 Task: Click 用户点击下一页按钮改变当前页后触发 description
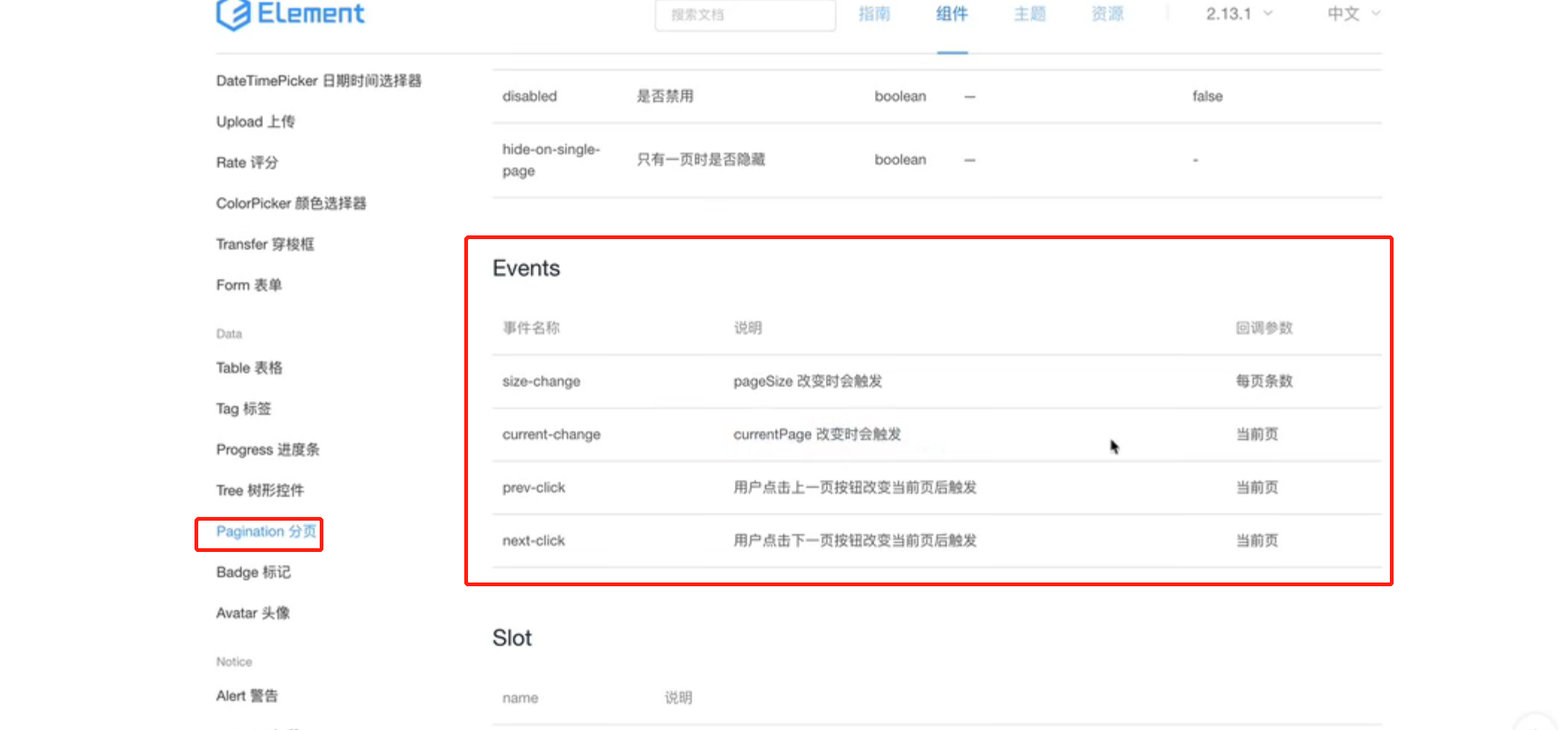[855, 541]
